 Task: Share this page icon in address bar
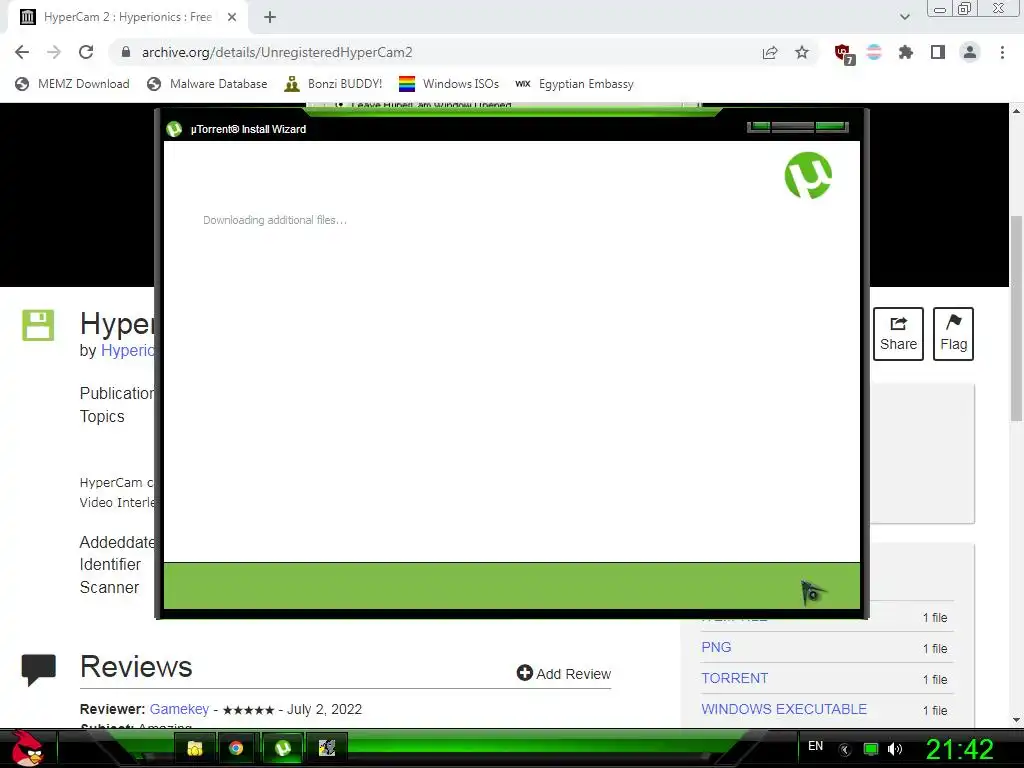click(x=770, y=53)
